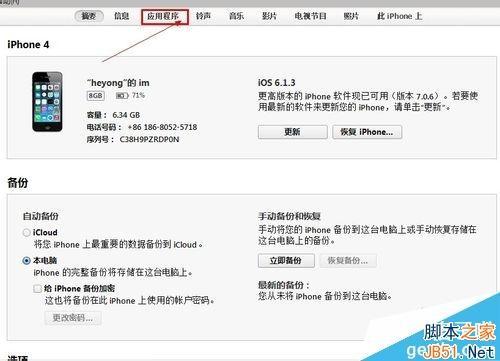The width and height of the screenshot is (500, 361).
Task: Select the iCloud backup radio button
Action: (27, 233)
